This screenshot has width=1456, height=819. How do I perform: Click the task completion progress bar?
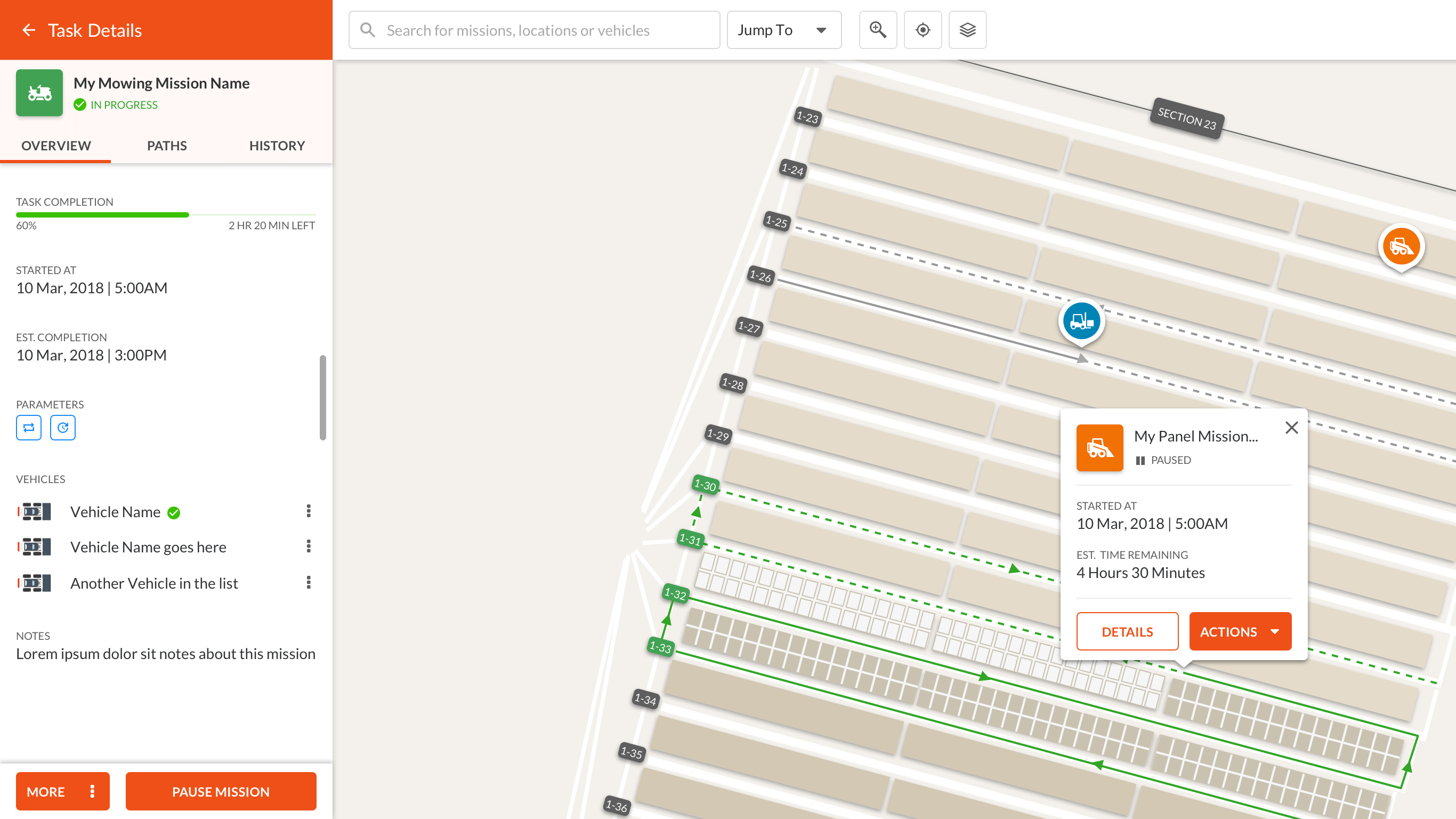[166, 215]
